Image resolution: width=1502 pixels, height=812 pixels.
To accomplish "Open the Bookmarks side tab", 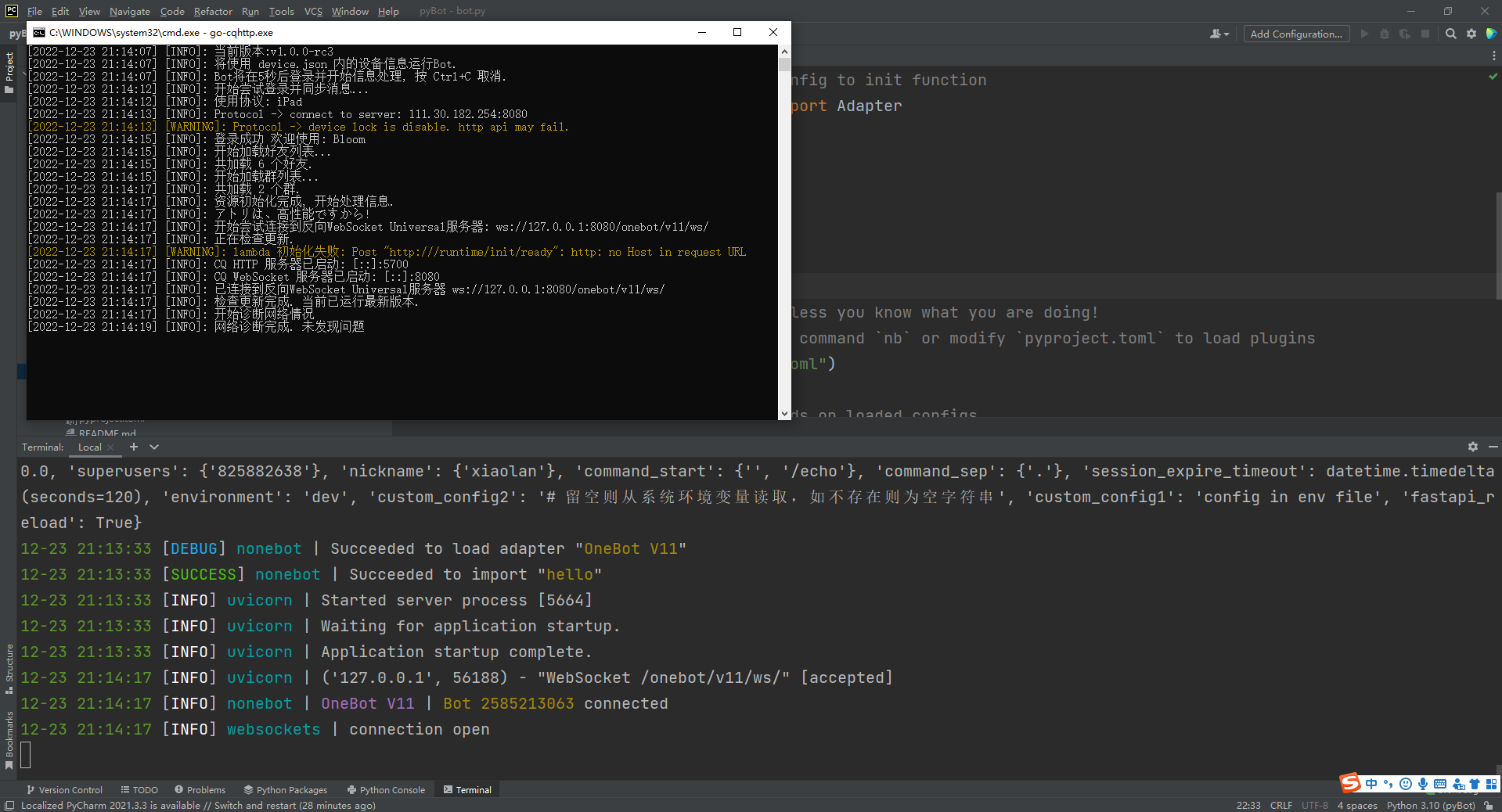I will pos(9,740).
